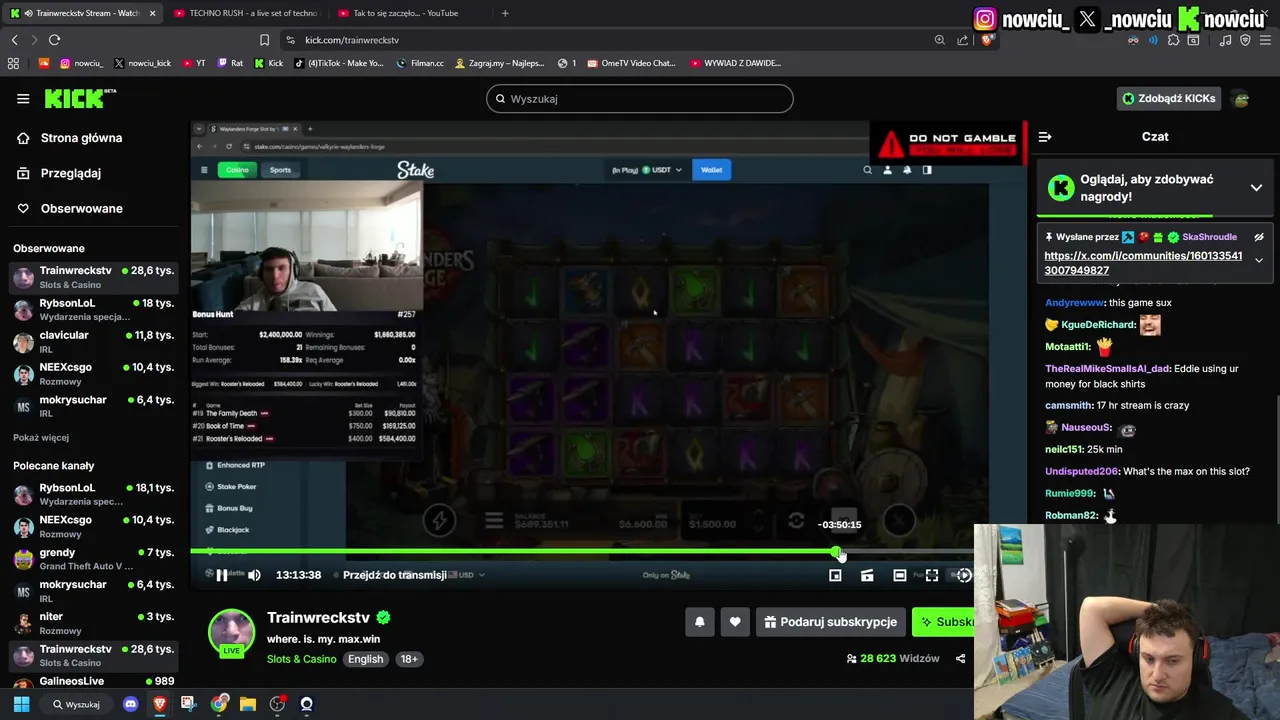Image resolution: width=1280 pixels, height=720 pixels.
Task: Expand the Oglądaj, aby zdobywać nagrody panel
Action: click(1256, 187)
